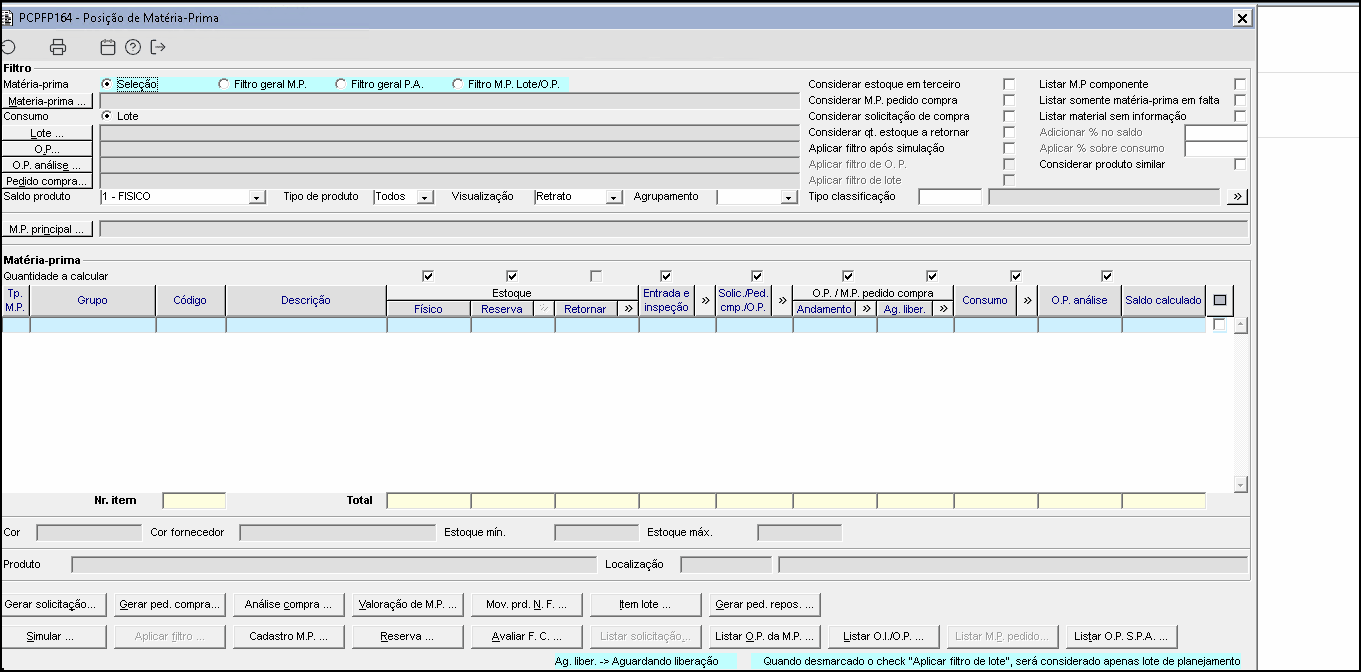Screen dimensions: 1361x672
Task: Enable Listar somente matéria-prima em falta checkbox
Action: tap(1240, 100)
